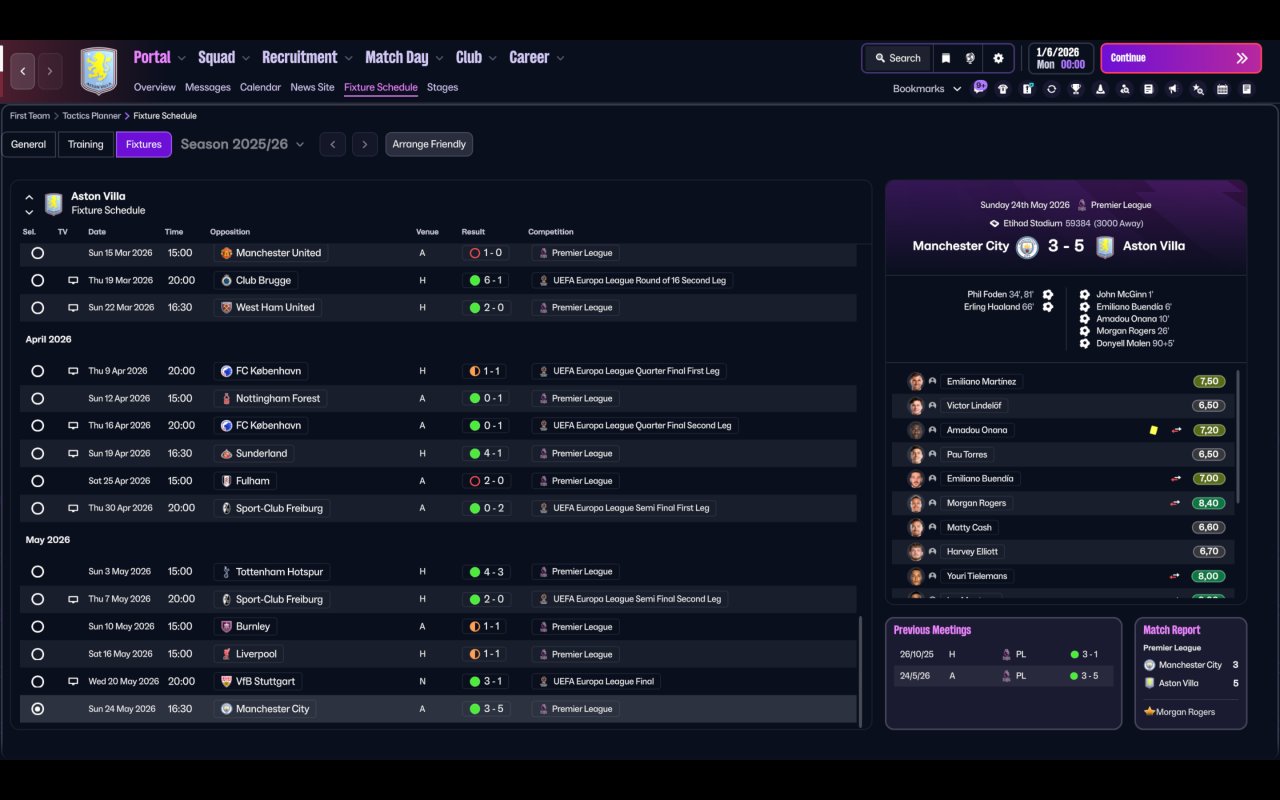Click the date 1/6/2026 Mon display
The height and width of the screenshot is (800, 1280).
click(1060, 58)
